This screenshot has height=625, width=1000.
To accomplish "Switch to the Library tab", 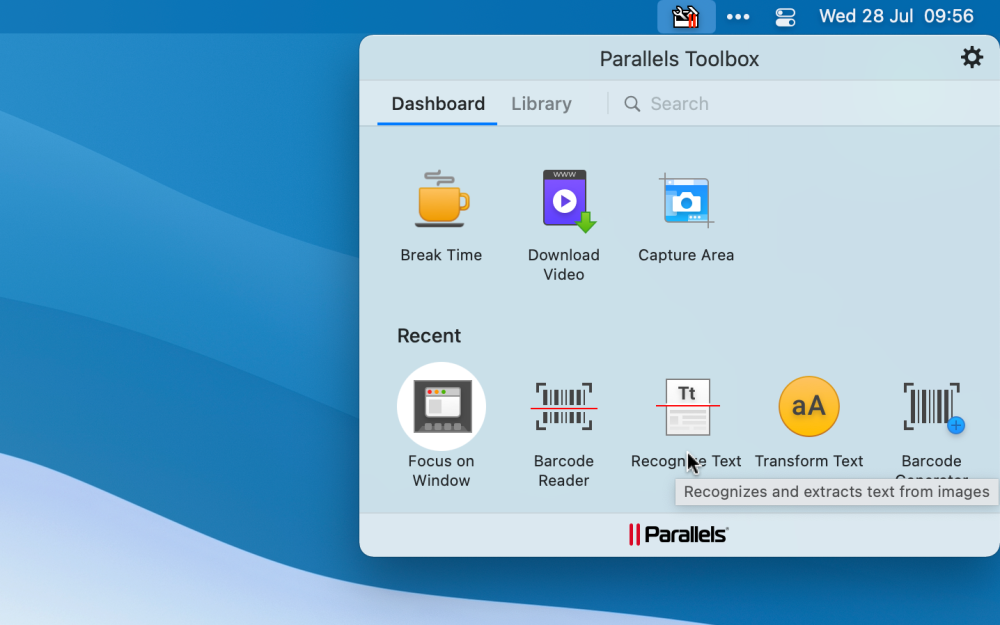I will [x=541, y=104].
